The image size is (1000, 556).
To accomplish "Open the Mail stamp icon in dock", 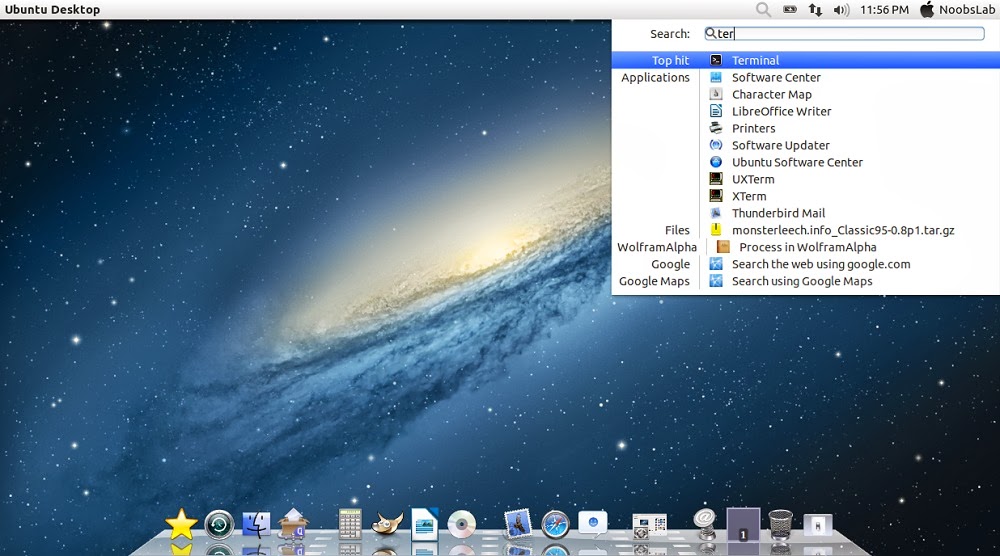I will coord(517,523).
